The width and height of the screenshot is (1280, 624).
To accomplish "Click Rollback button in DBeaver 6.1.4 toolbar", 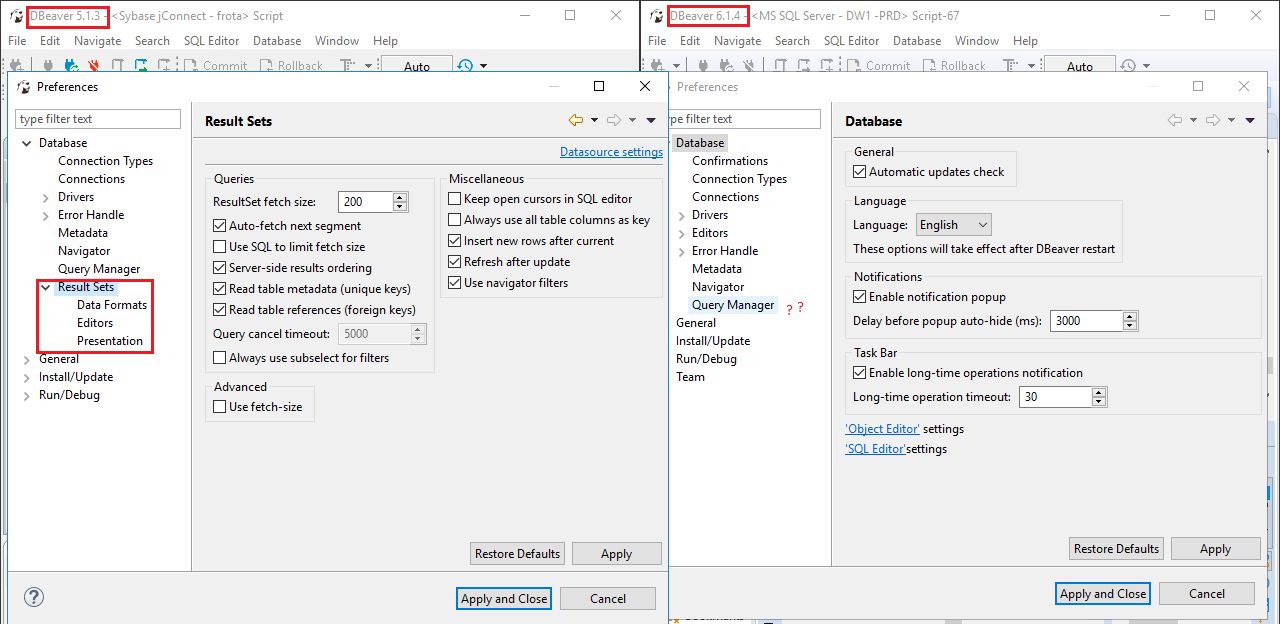I will pyautogui.click(x=954, y=65).
